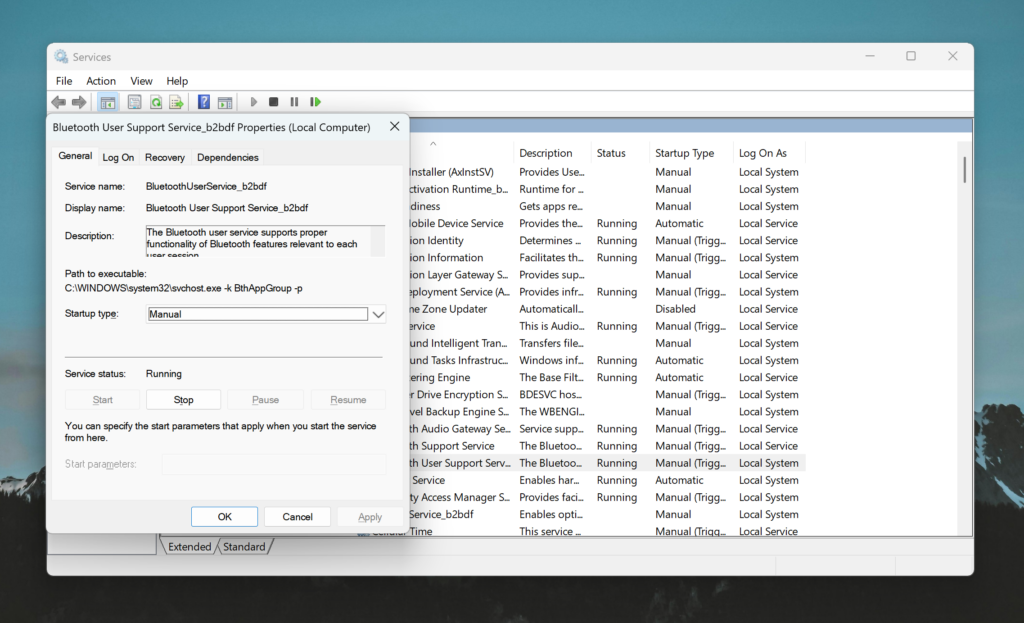Click the 'Runtime for ...' description cell

pos(552,189)
